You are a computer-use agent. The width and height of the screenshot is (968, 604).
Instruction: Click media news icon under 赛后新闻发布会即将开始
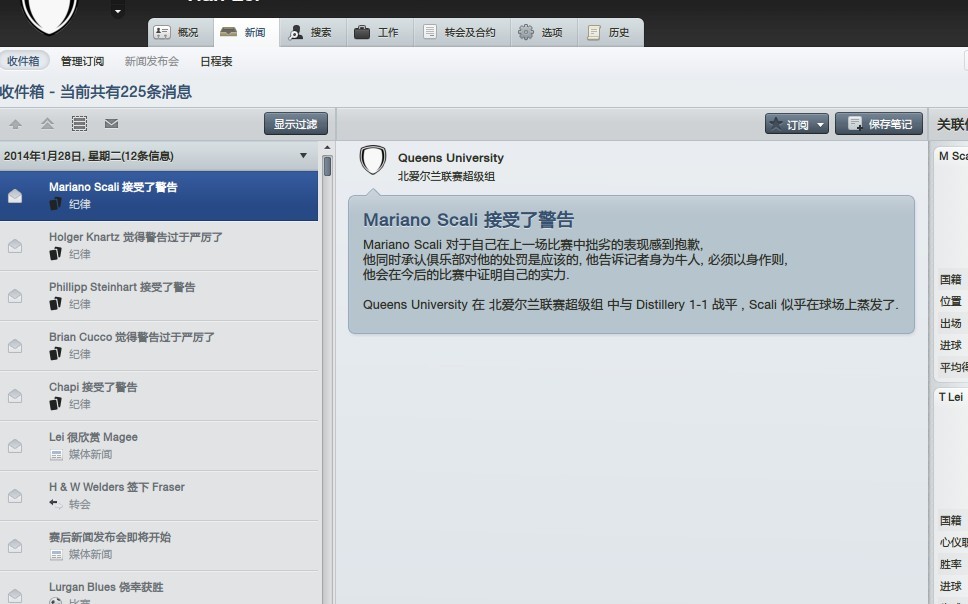pyautogui.click(x=56, y=555)
